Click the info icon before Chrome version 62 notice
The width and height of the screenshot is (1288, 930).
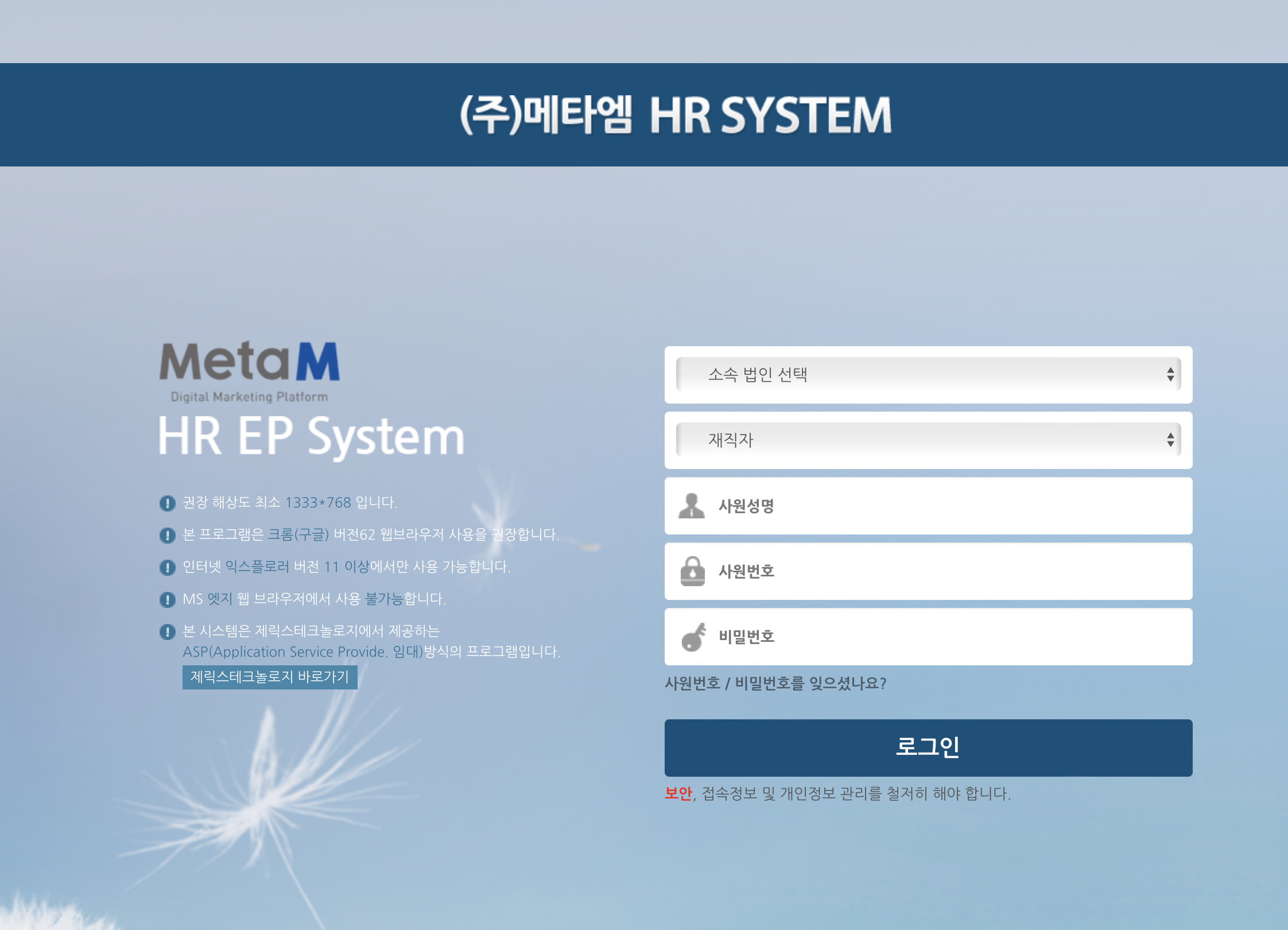167,535
